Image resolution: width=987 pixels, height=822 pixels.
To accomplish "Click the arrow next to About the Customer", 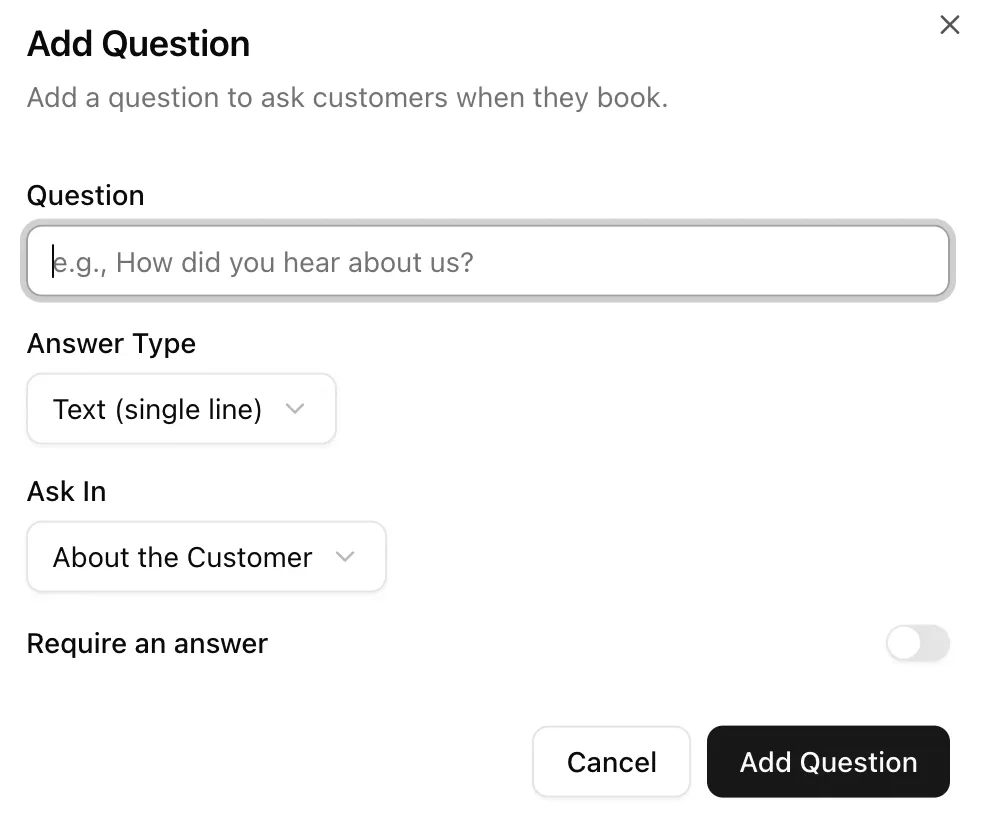I will pyautogui.click(x=345, y=558).
